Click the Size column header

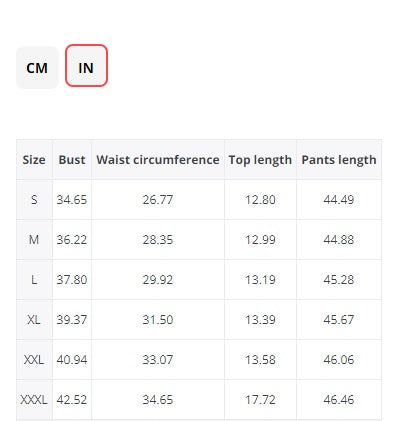(34, 160)
